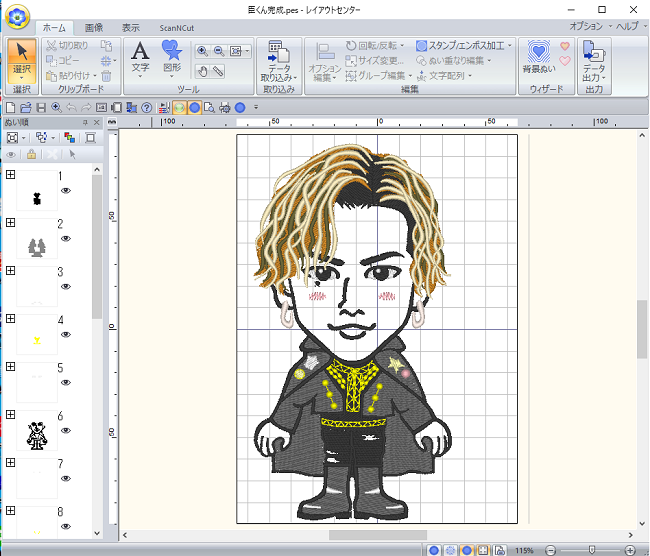Toggle visibility of sewing order item 2
The width and height of the screenshot is (650, 556).
coord(66,239)
